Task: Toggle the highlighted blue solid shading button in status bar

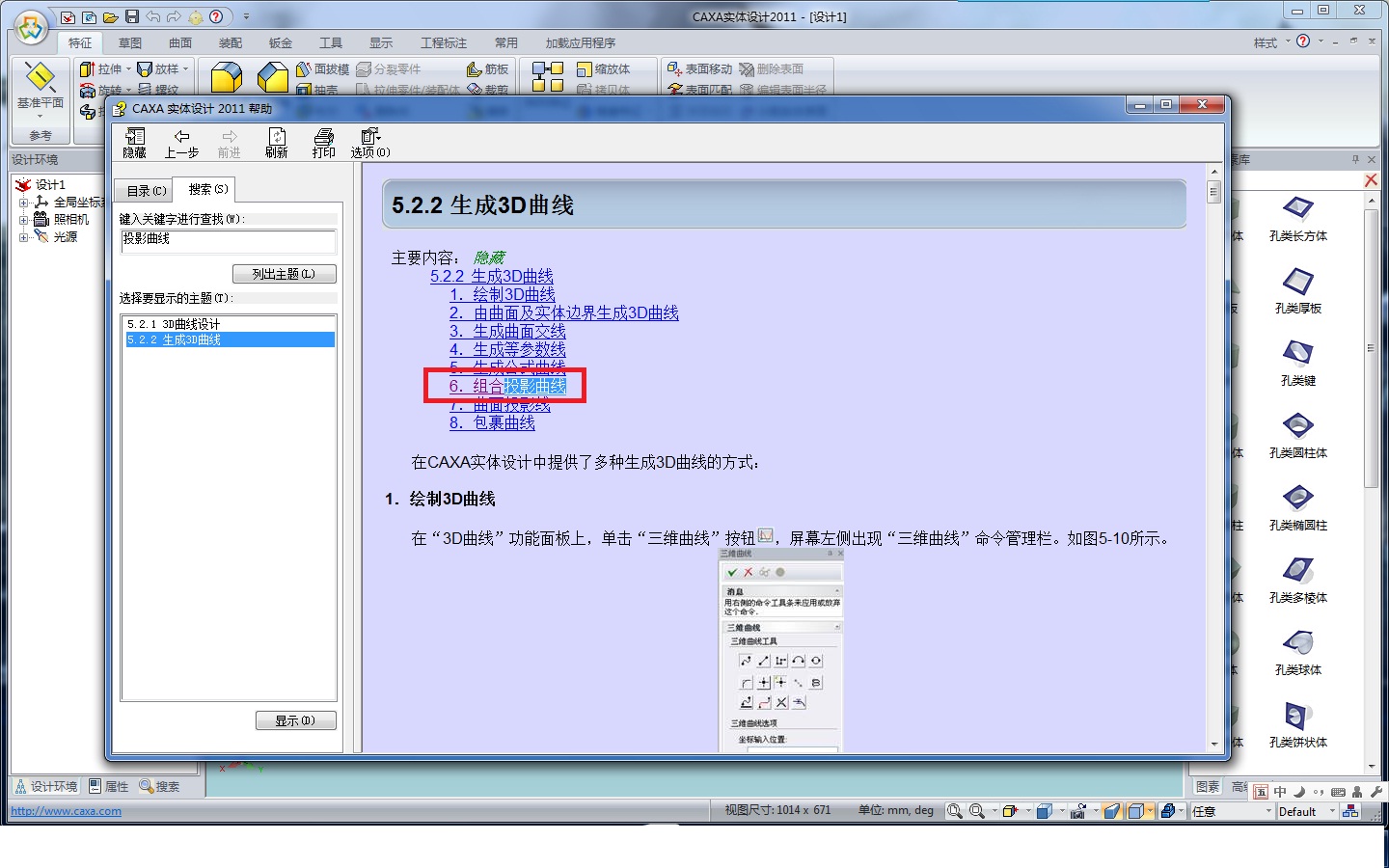Action: (1111, 811)
